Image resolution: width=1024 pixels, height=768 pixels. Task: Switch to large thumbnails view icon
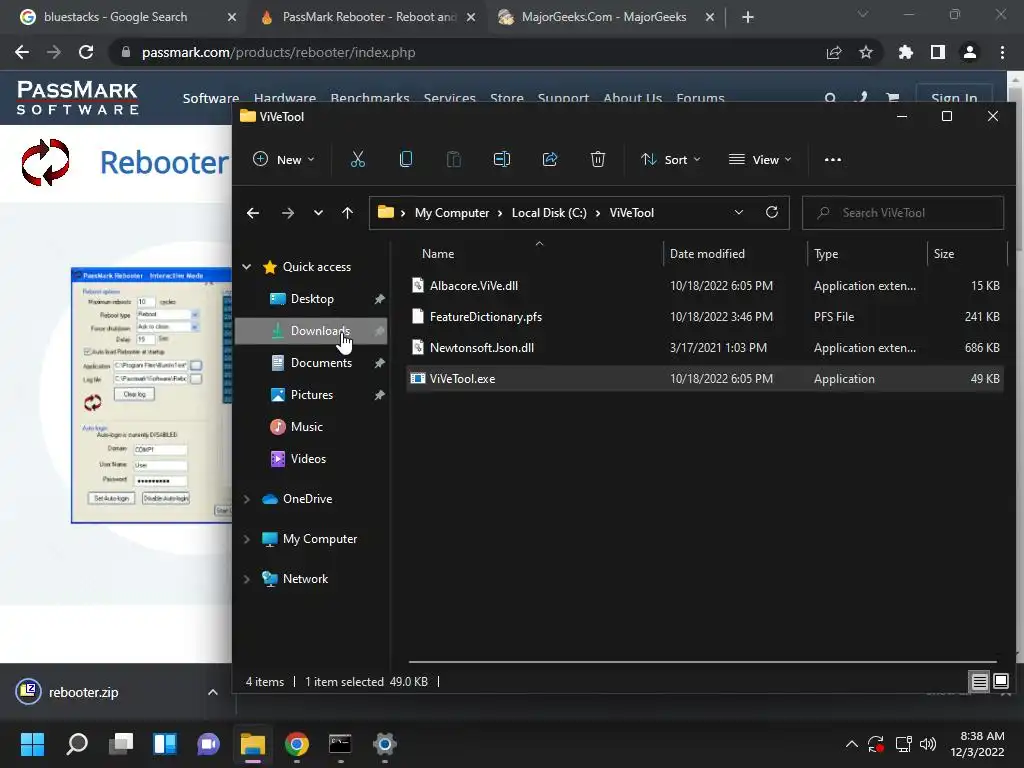[x=1001, y=682]
